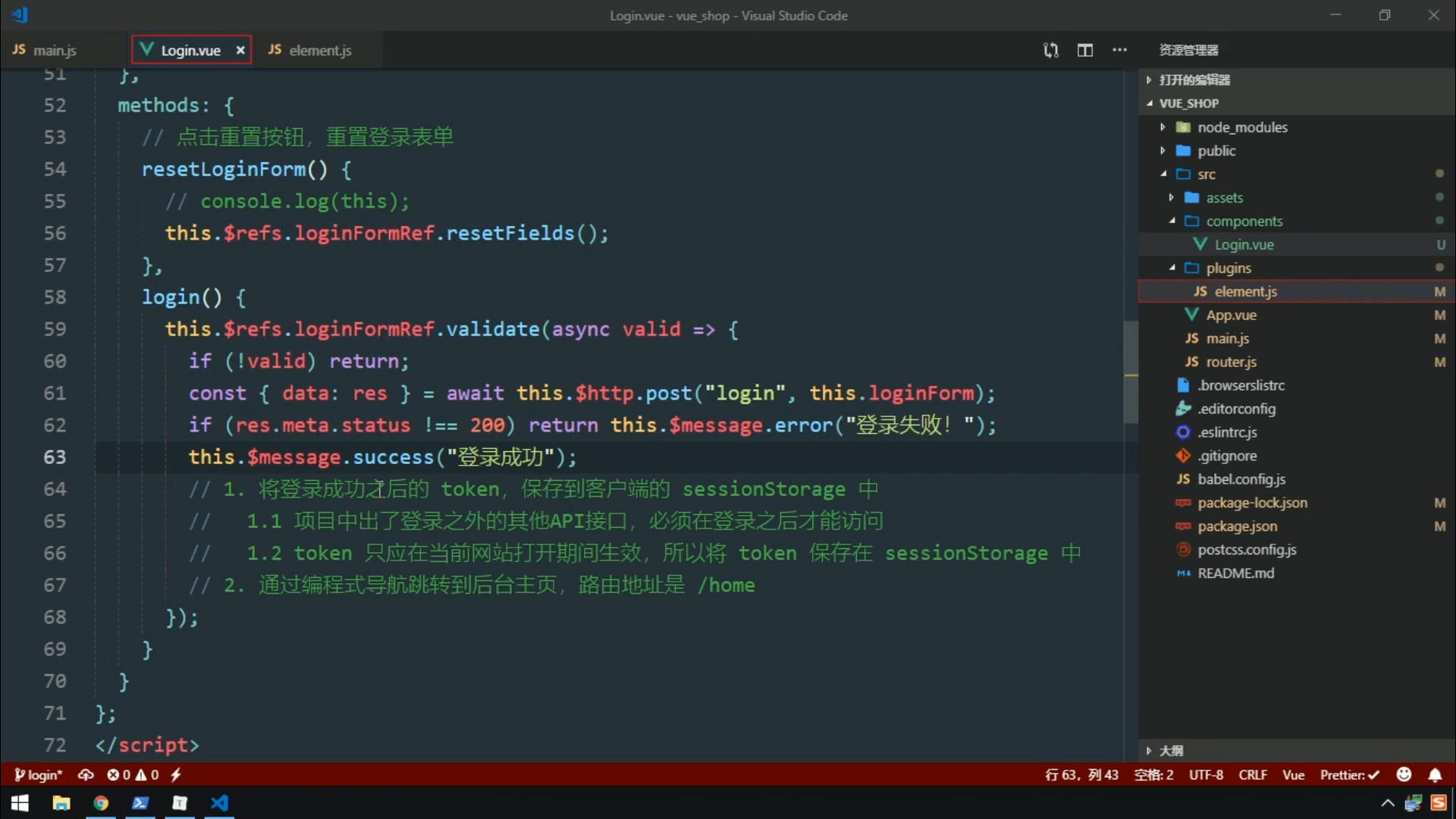Screen dimensions: 1456x819
Task: Open problems via errors and warnings count
Action: tap(133, 775)
